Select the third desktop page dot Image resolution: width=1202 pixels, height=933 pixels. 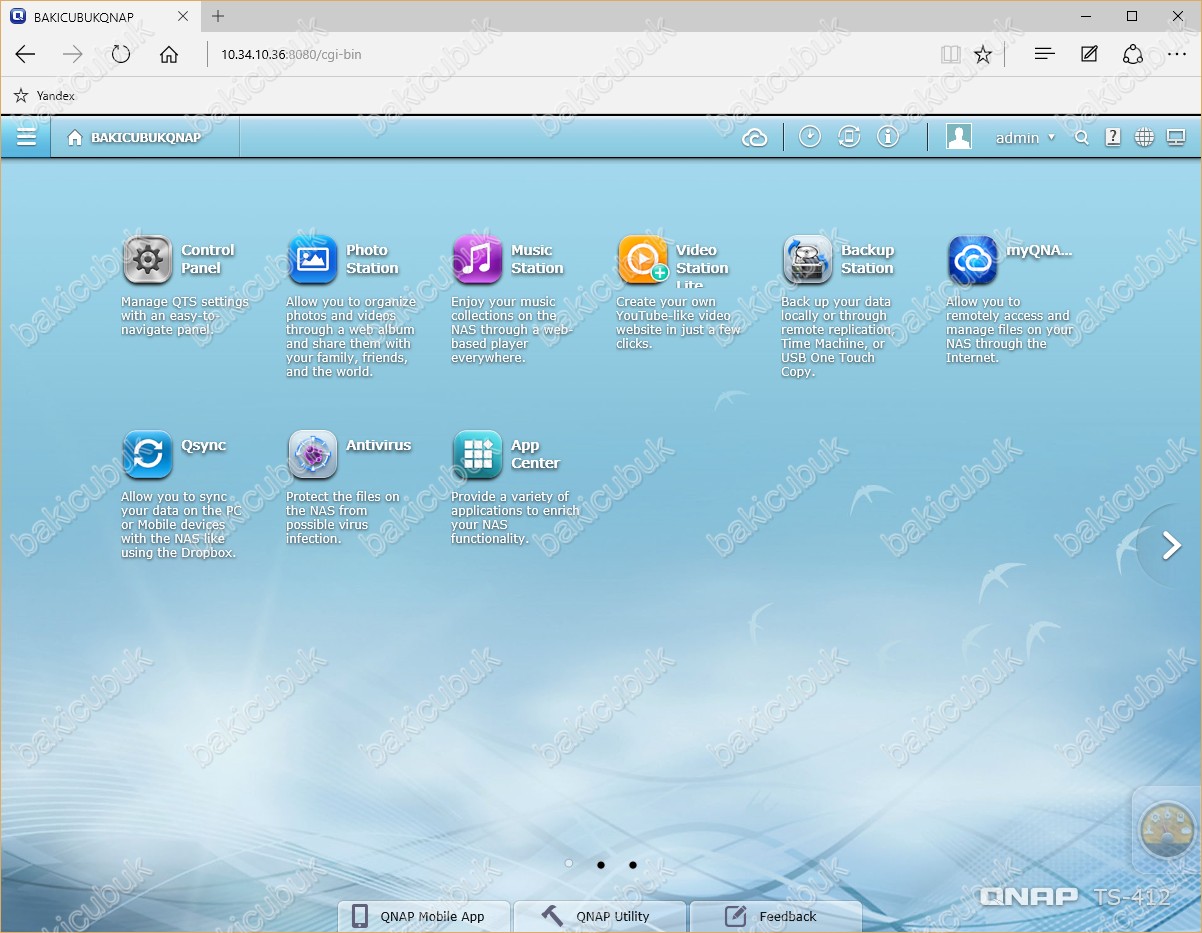(633, 864)
